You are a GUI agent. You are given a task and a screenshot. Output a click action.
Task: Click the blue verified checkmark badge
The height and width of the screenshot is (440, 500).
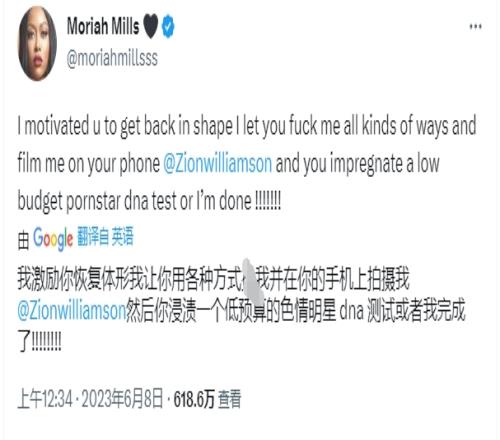[168, 26]
